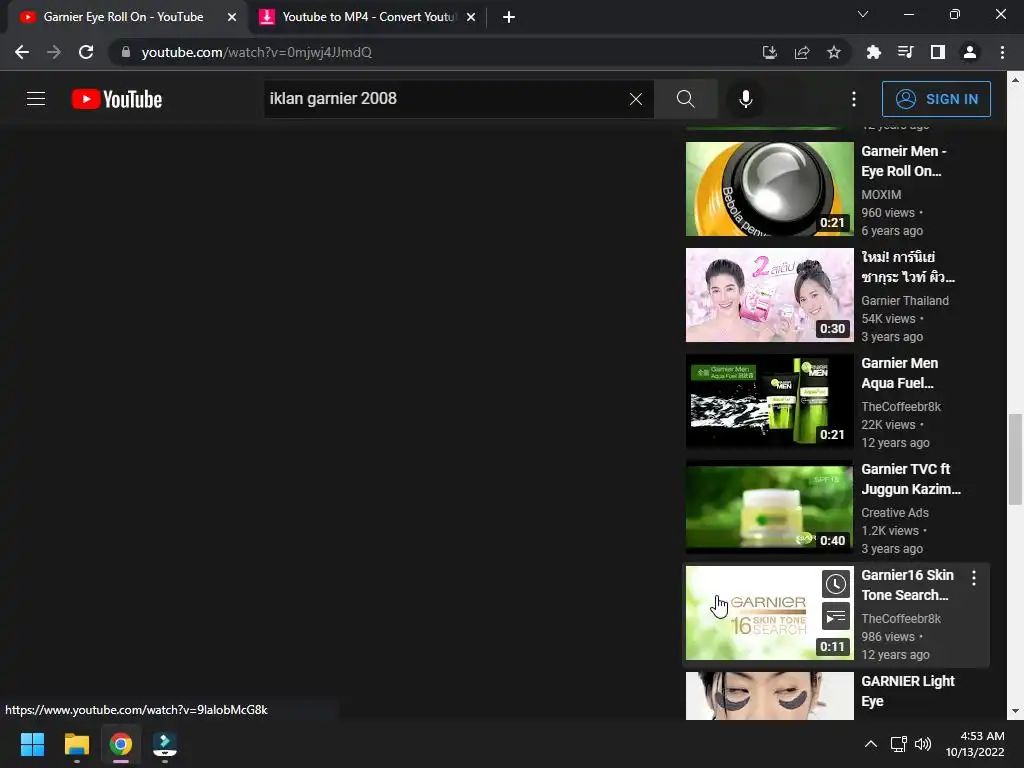The width and height of the screenshot is (1024, 768).
Task: Click the Garnier Thailand channel name
Action: click(905, 300)
